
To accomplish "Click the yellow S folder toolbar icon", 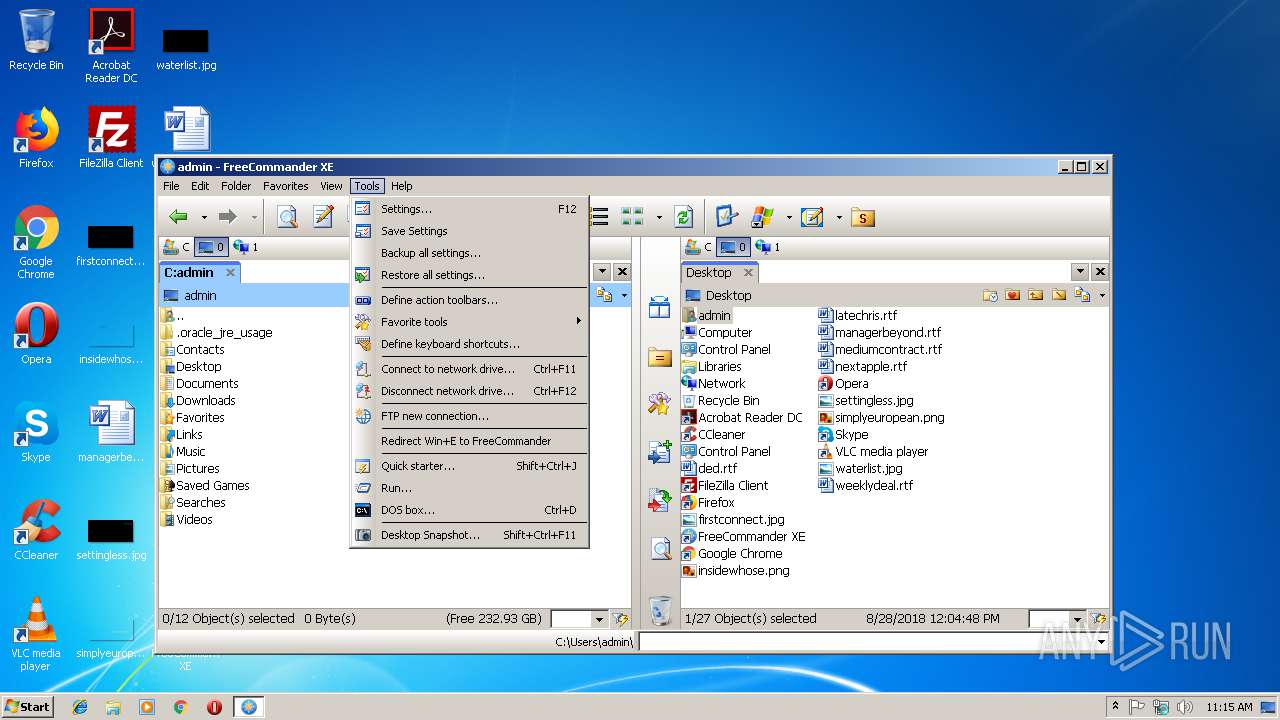I will (863, 217).
